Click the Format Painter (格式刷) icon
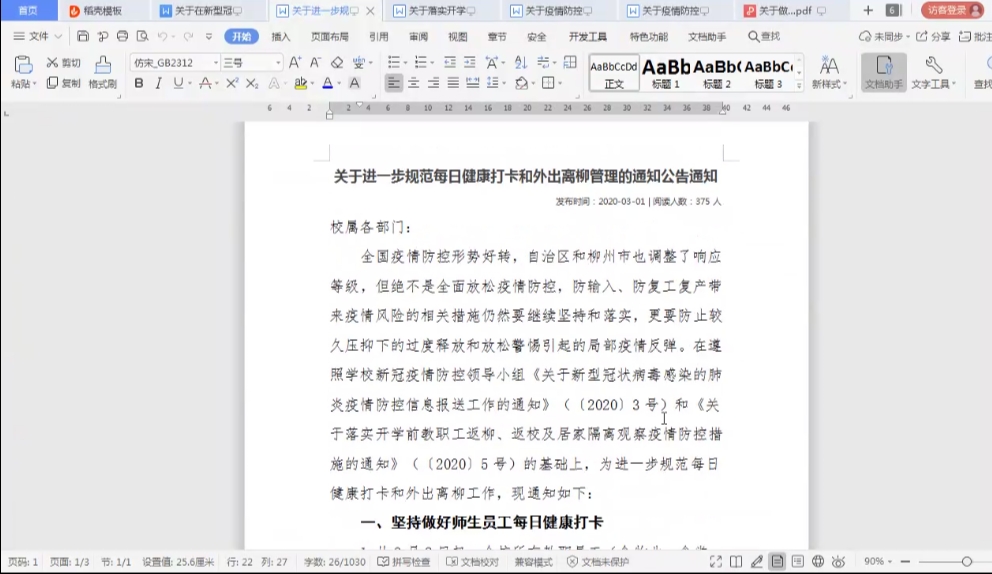This screenshot has width=992, height=574. [102, 66]
